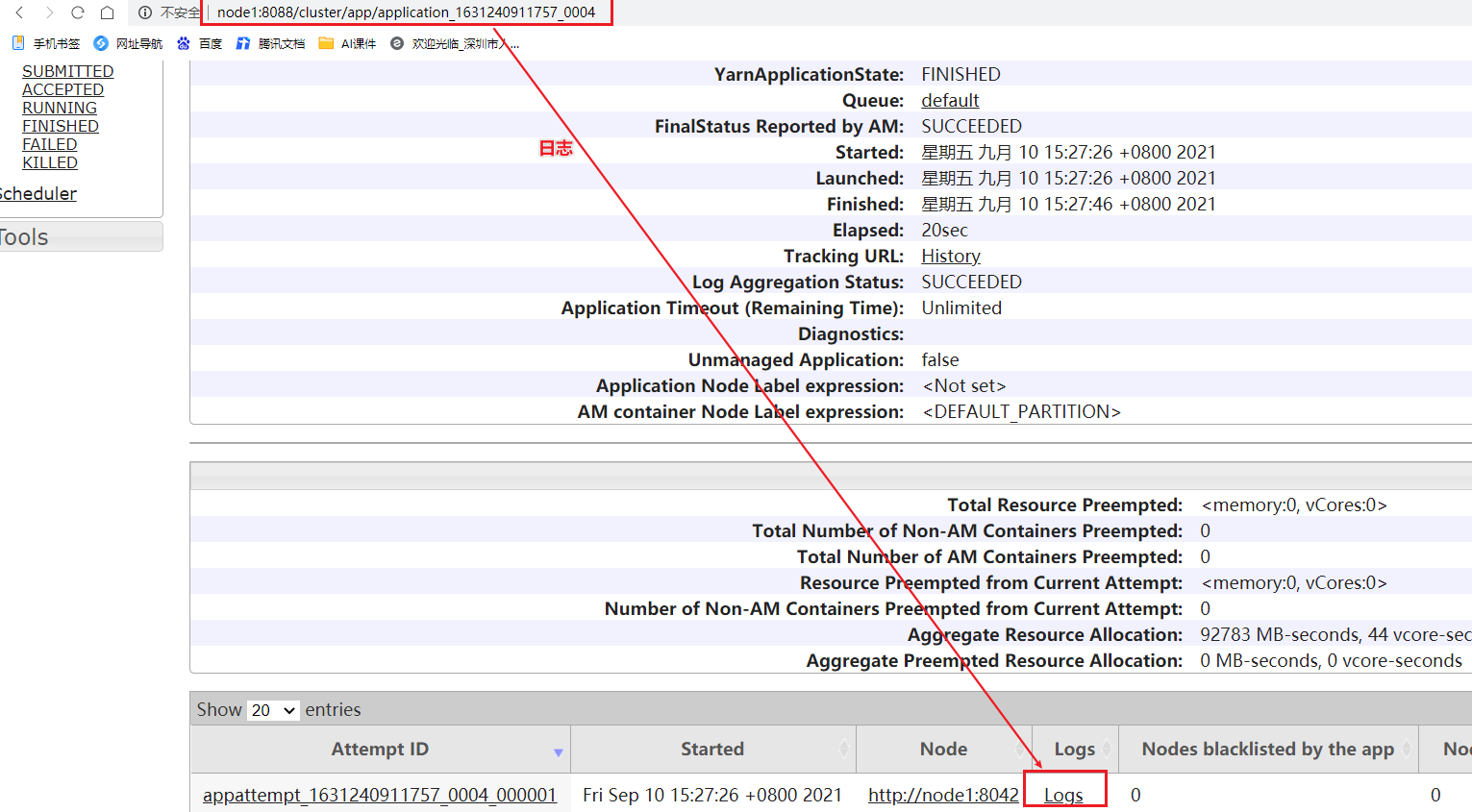The image size is (1472, 812).
Task: Select the FINISHED YarnApplicationState value
Action: [x=961, y=74]
